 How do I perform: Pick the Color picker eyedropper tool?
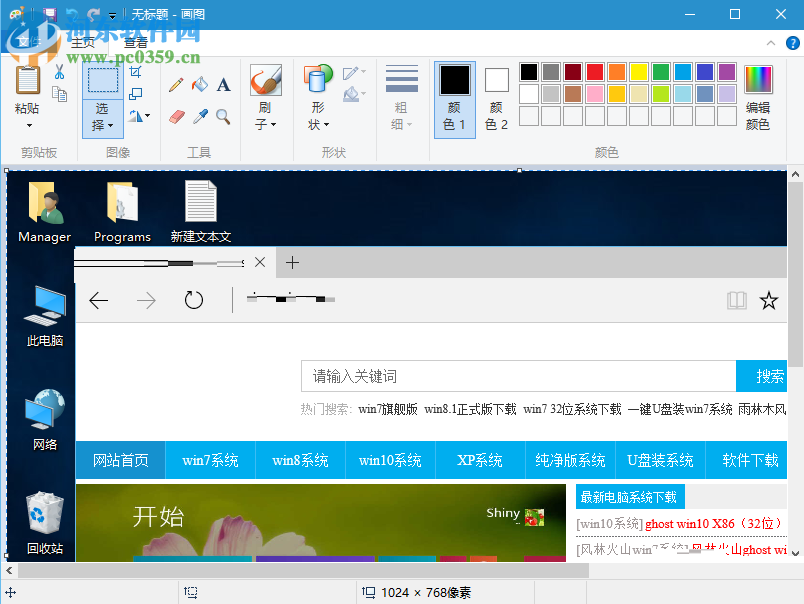(x=198, y=115)
